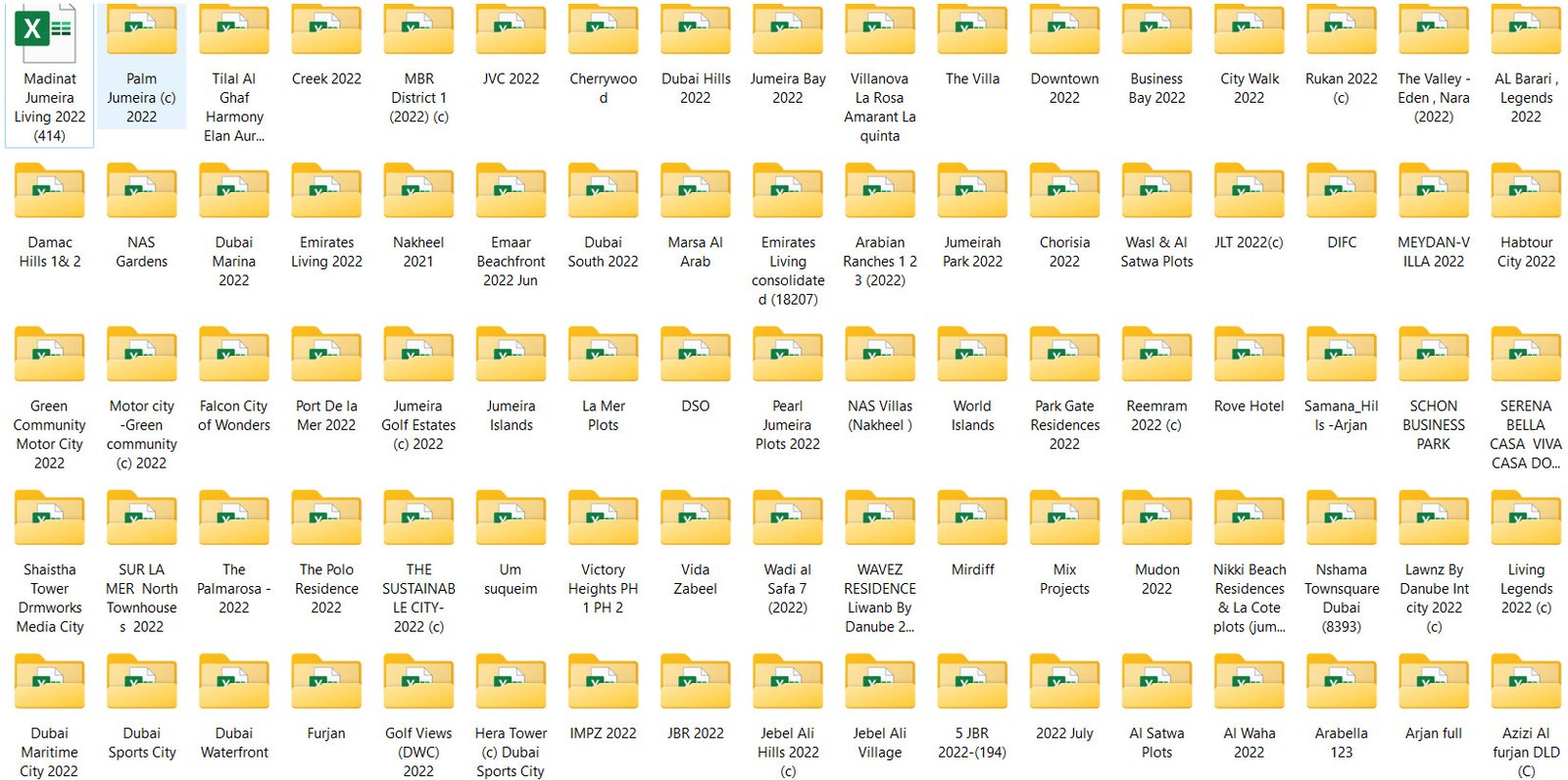Click the World Islands folder icon
This screenshot has width=1568, height=780.
972,356
